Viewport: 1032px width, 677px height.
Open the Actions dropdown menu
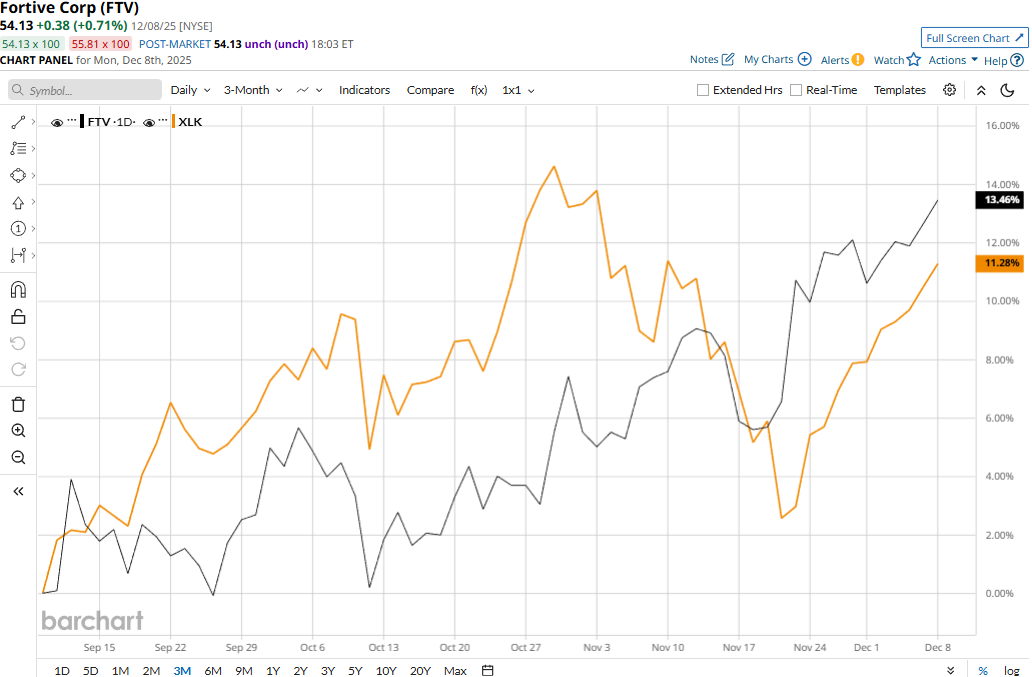click(x=952, y=60)
